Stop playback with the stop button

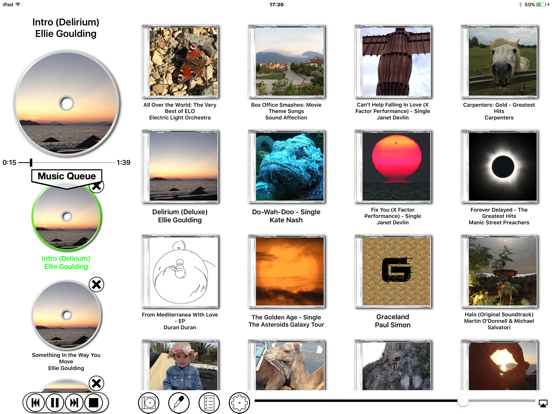point(93,402)
